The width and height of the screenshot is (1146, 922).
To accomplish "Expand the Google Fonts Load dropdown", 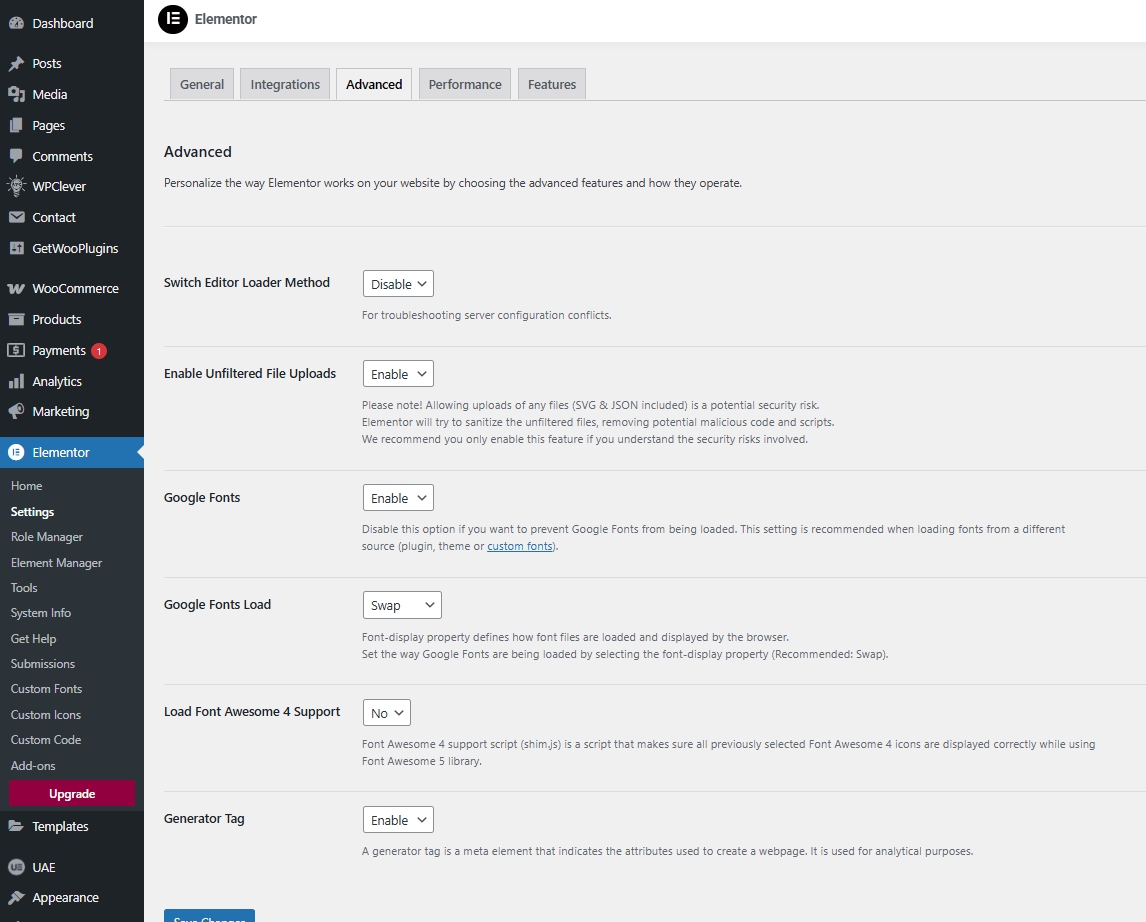I will click(x=401, y=605).
